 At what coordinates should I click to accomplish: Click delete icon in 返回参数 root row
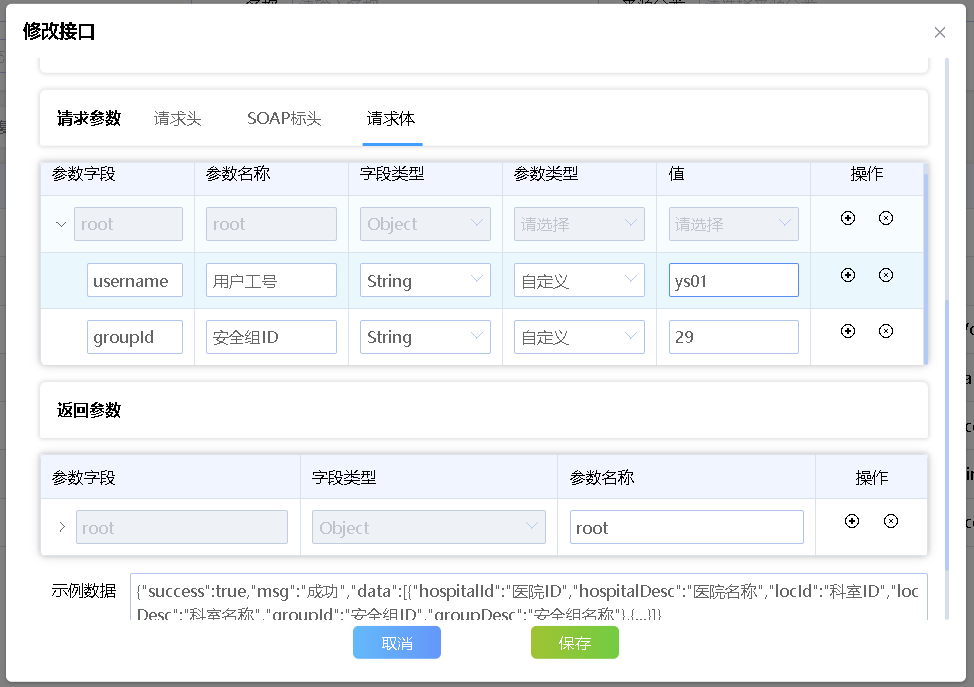click(x=893, y=520)
